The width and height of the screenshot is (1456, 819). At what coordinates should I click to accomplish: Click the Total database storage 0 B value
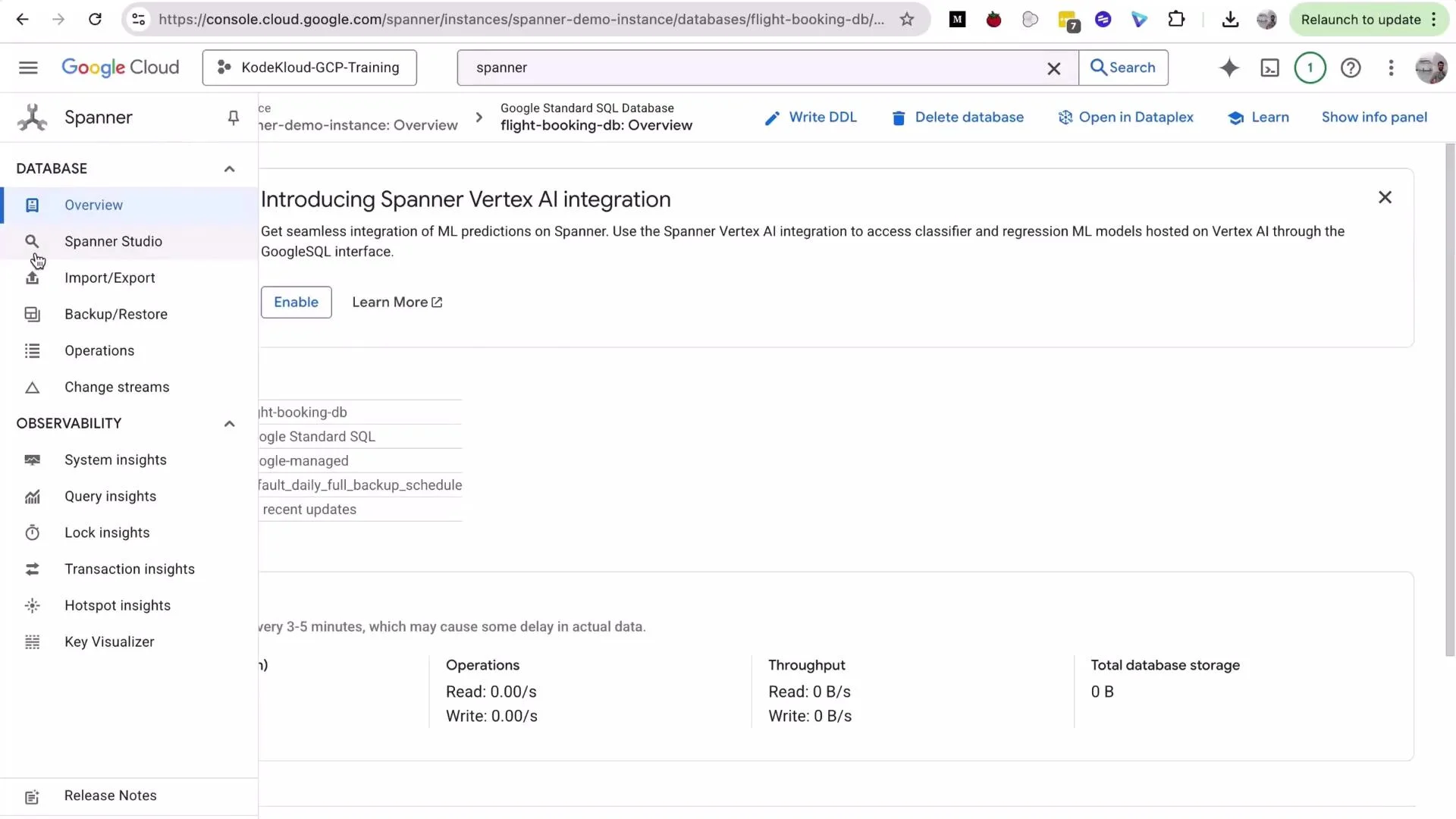[x=1102, y=692]
